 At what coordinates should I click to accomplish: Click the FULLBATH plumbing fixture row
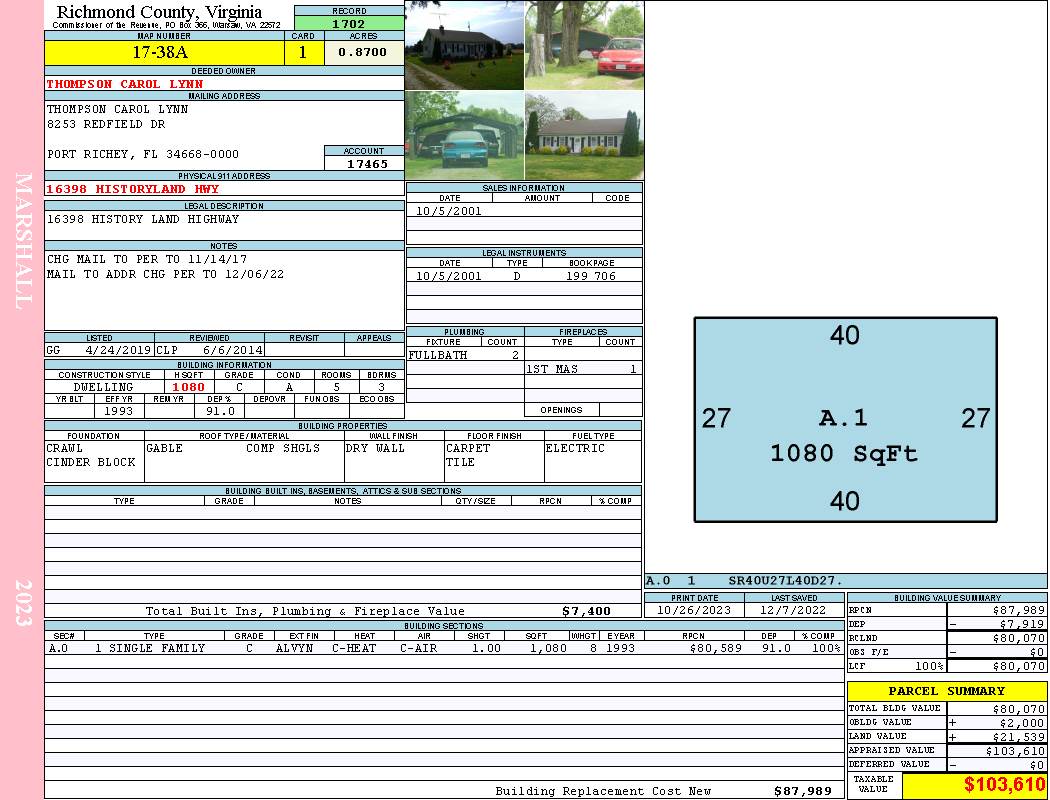pyautogui.click(x=464, y=355)
